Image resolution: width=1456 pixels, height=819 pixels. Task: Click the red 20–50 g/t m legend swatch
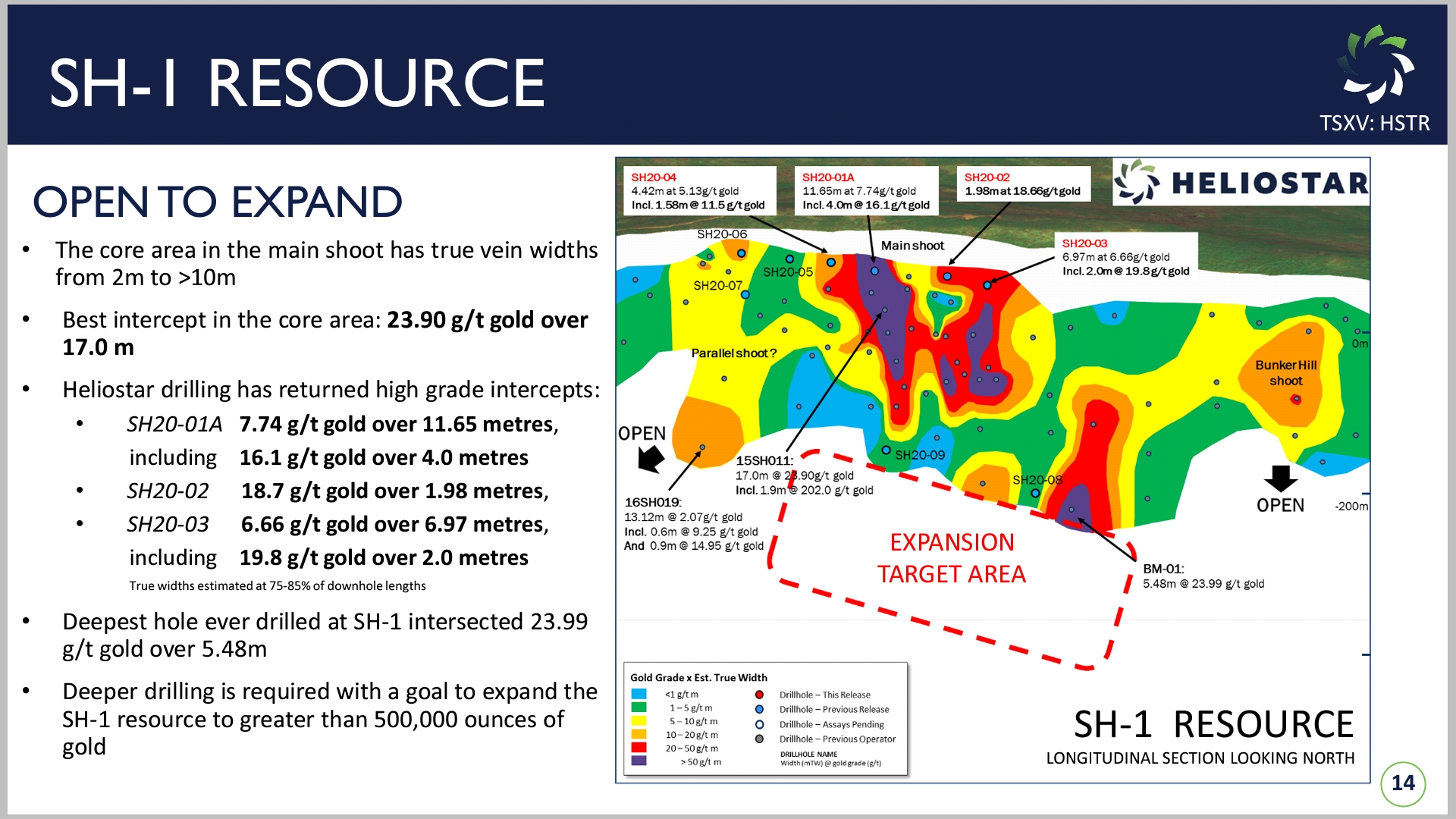pyautogui.click(x=639, y=748)
